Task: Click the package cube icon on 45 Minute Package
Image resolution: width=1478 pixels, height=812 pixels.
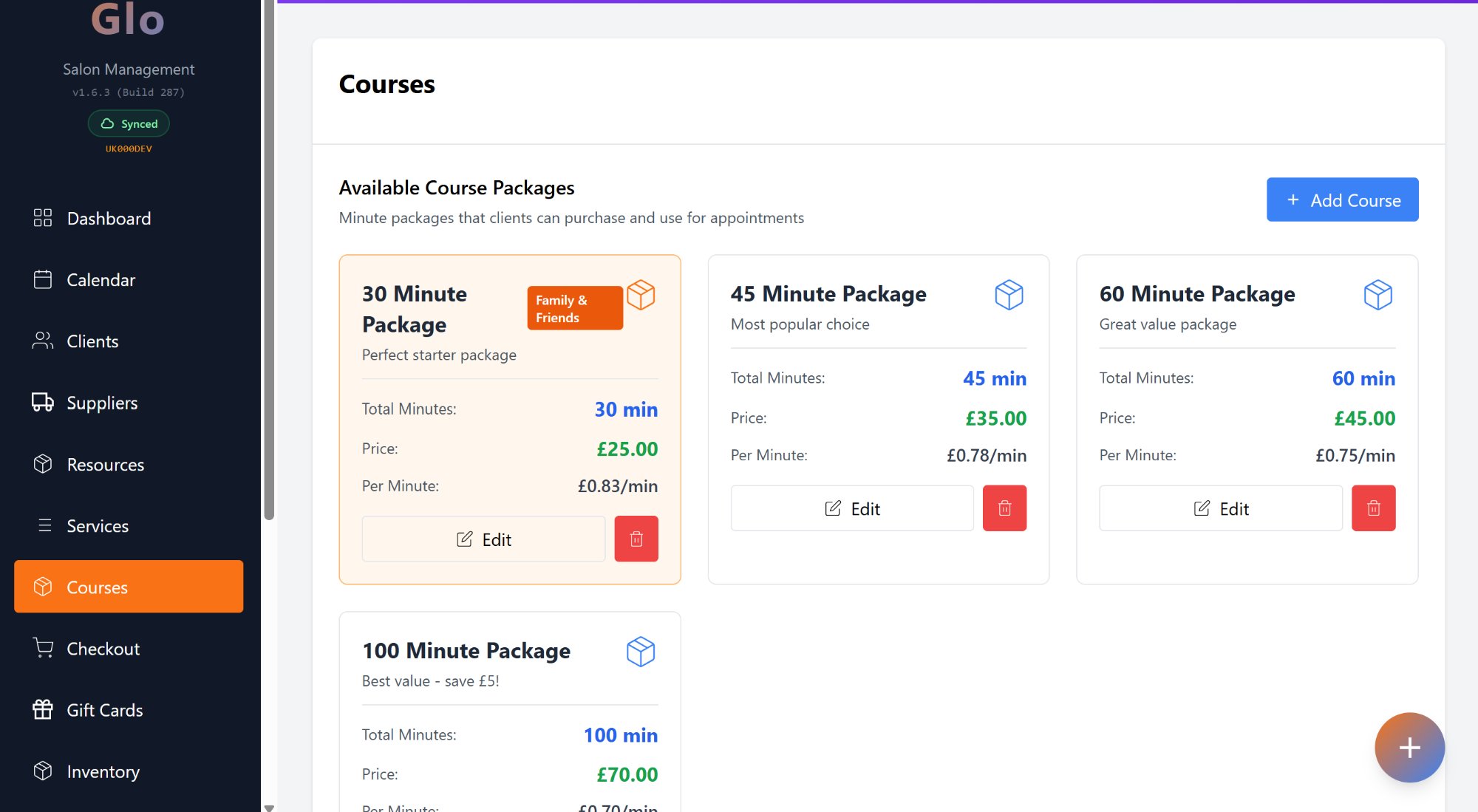Action: pyautogui.click(x=1009, y=295)
